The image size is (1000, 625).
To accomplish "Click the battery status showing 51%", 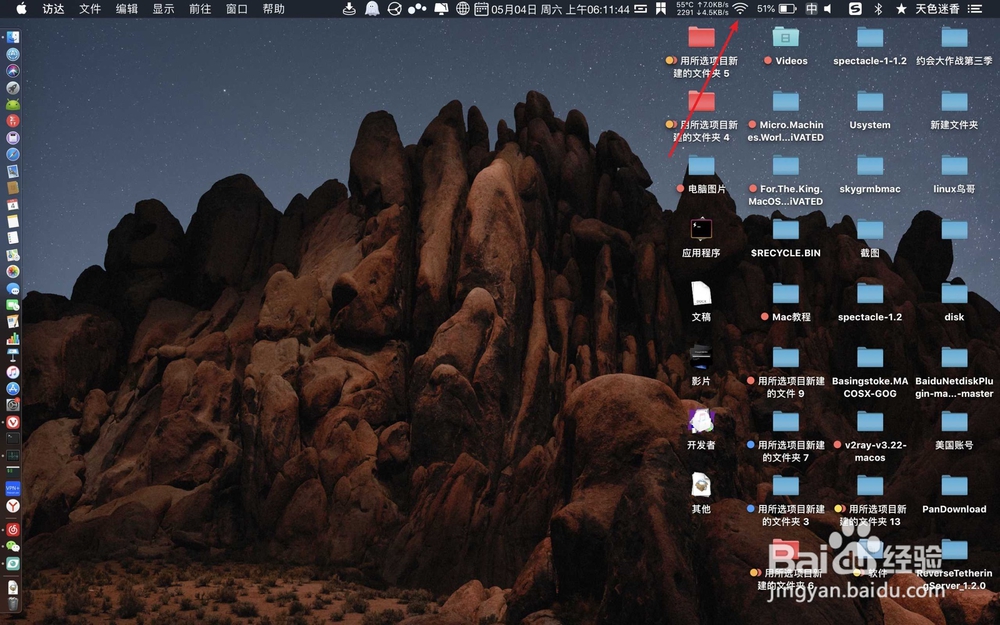I will (x=776, y=9).
